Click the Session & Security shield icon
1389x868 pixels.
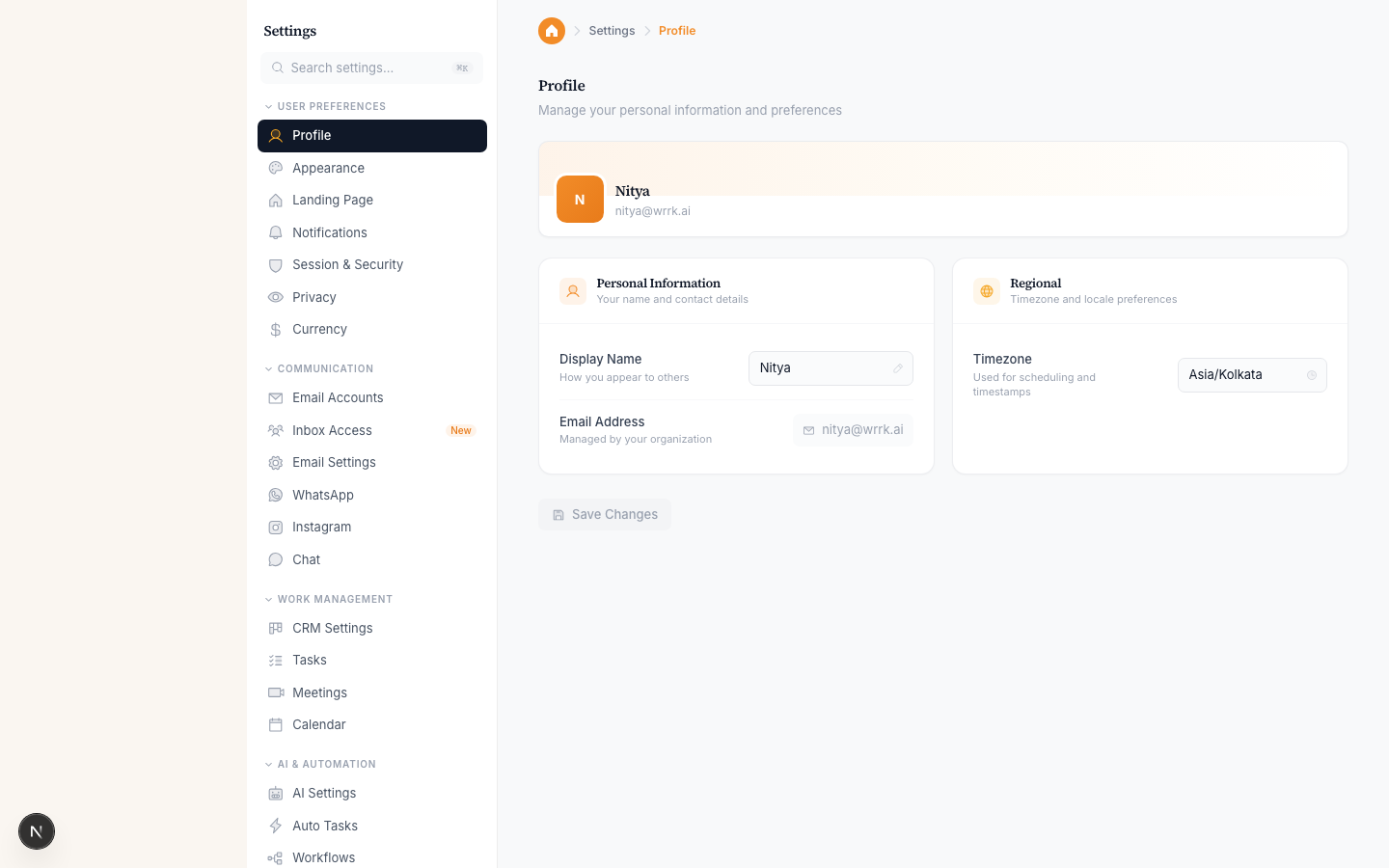point(276,265)
